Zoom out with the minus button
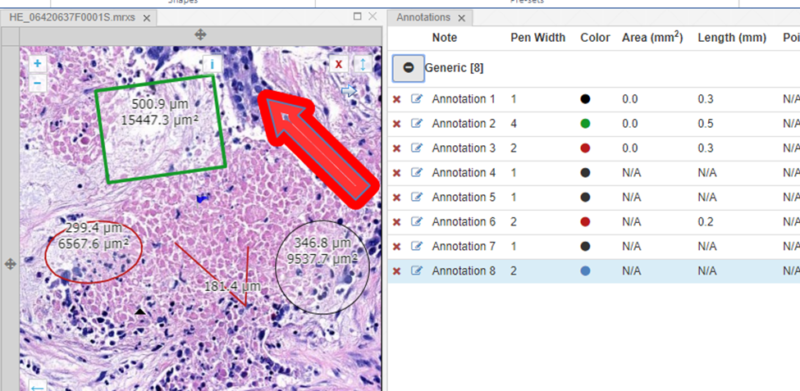The width and height of the screenshot is (800, 391). (38, 82)
